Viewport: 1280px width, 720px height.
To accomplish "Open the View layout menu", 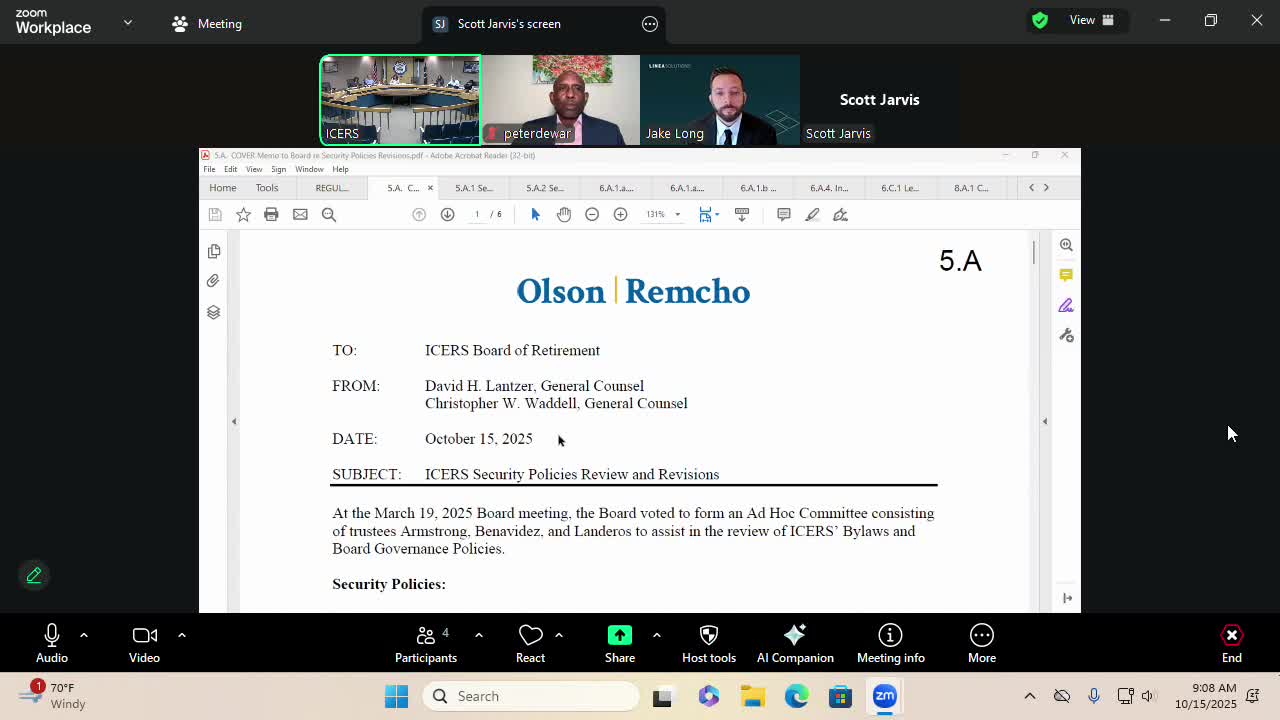I will pyautogui.click(x=1092, y=20).
